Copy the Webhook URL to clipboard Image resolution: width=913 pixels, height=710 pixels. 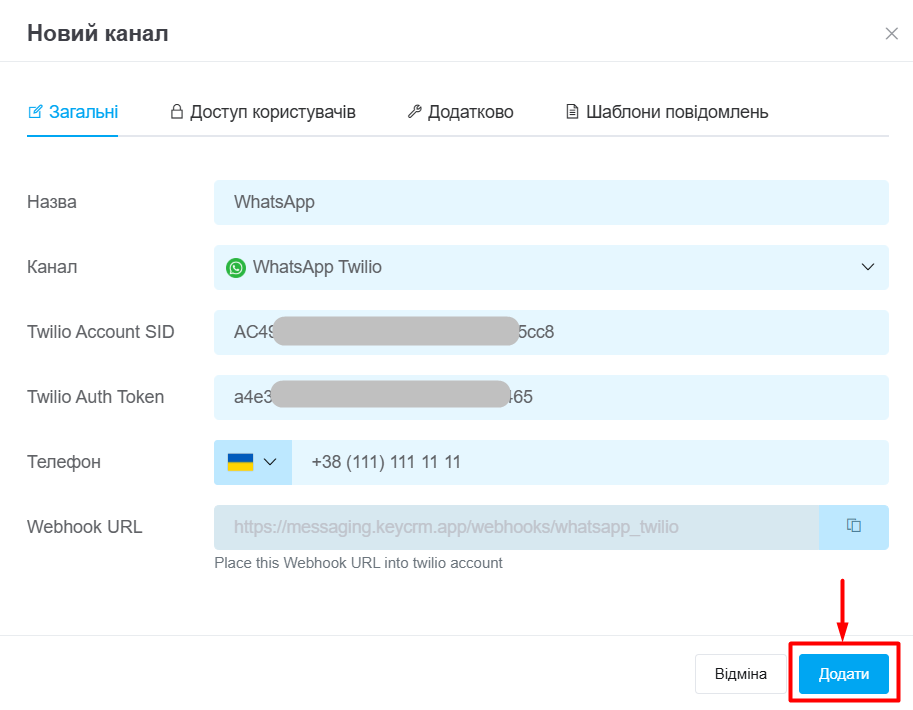(x=854, y=527)
